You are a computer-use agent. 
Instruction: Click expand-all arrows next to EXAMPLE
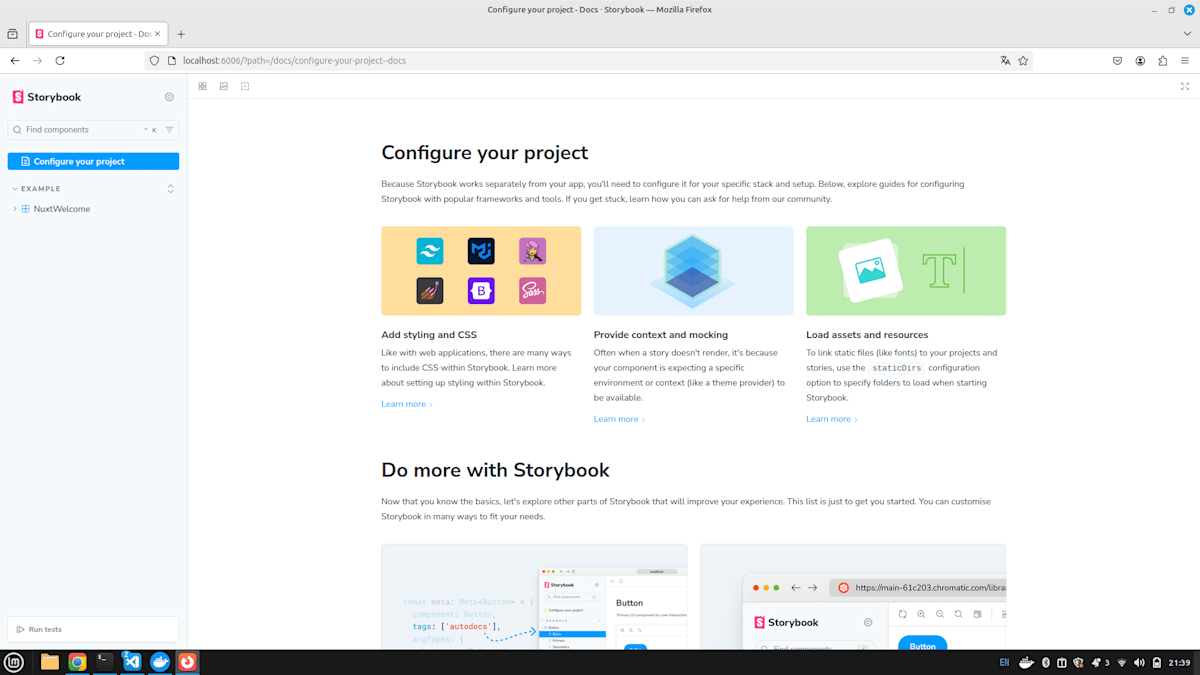tap(170, 189)
